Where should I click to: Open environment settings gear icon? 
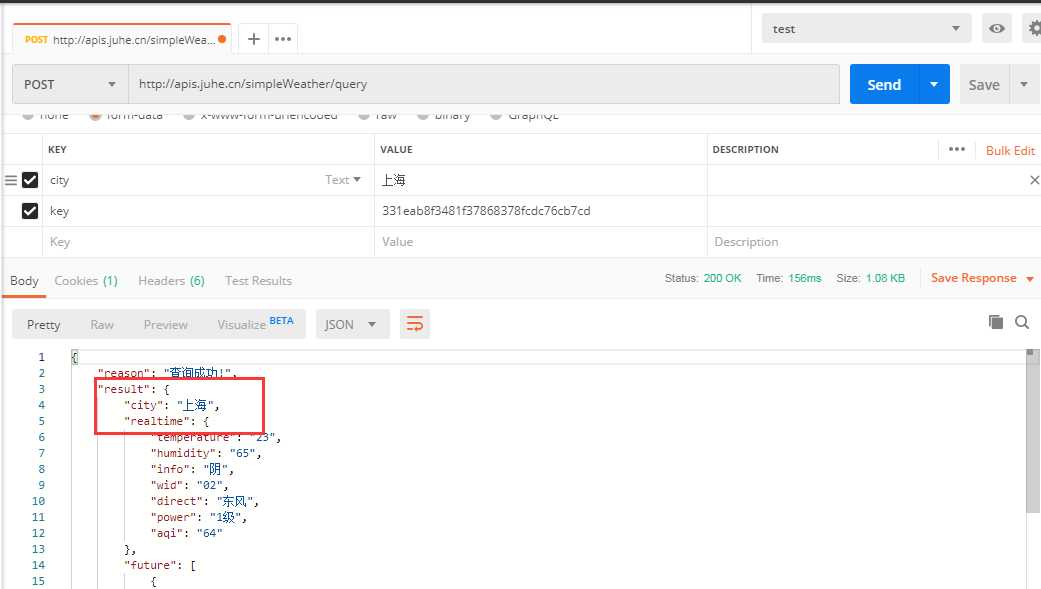click(1034, 29)
